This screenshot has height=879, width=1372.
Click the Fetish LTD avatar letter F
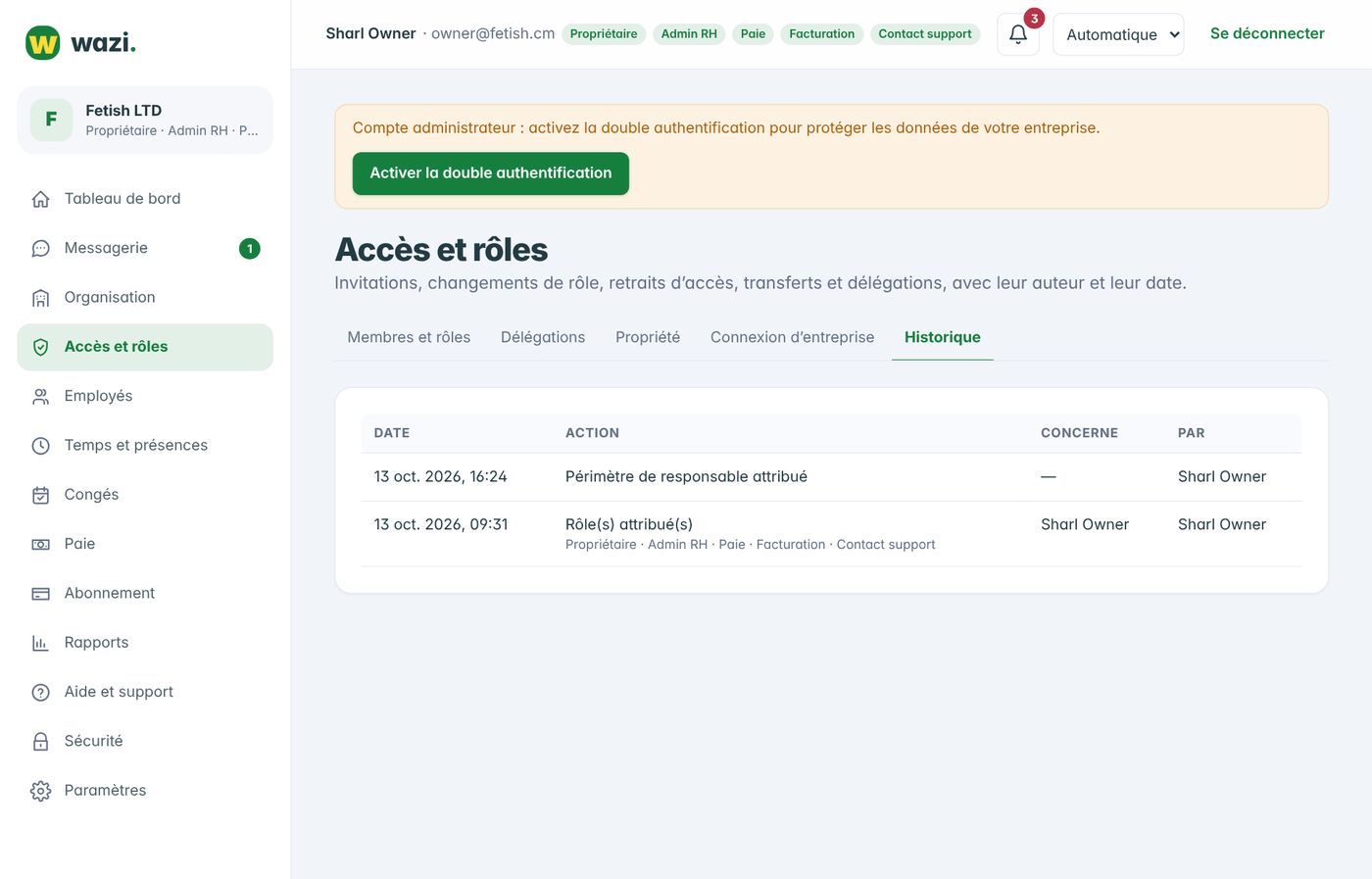[x=51, y=120]
